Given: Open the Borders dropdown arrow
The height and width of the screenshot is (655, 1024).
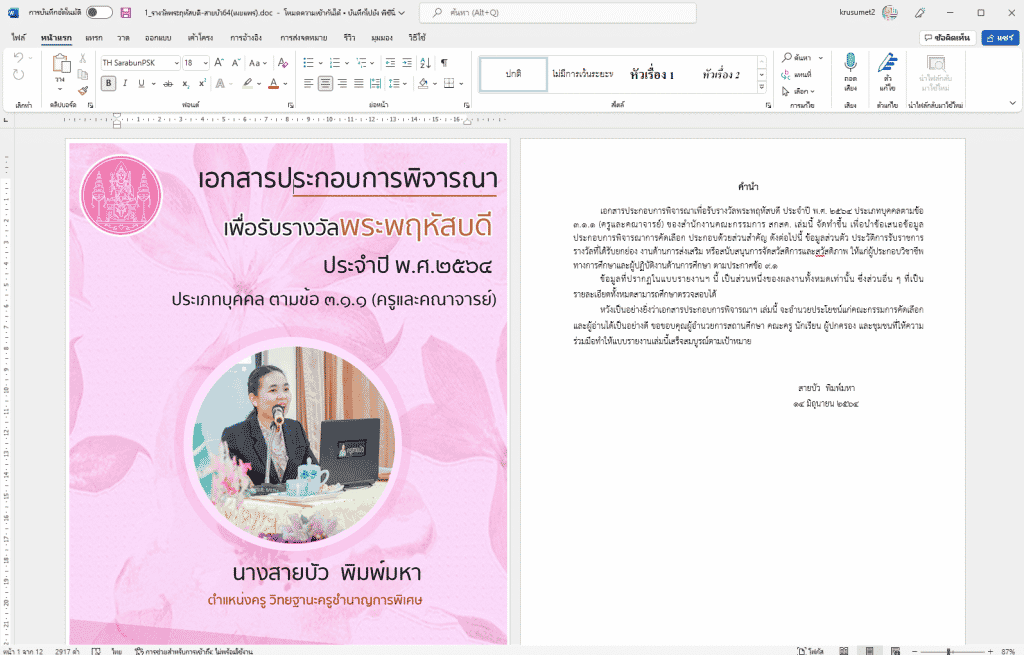Looking at the screenshot, I should tap(461, 84).
